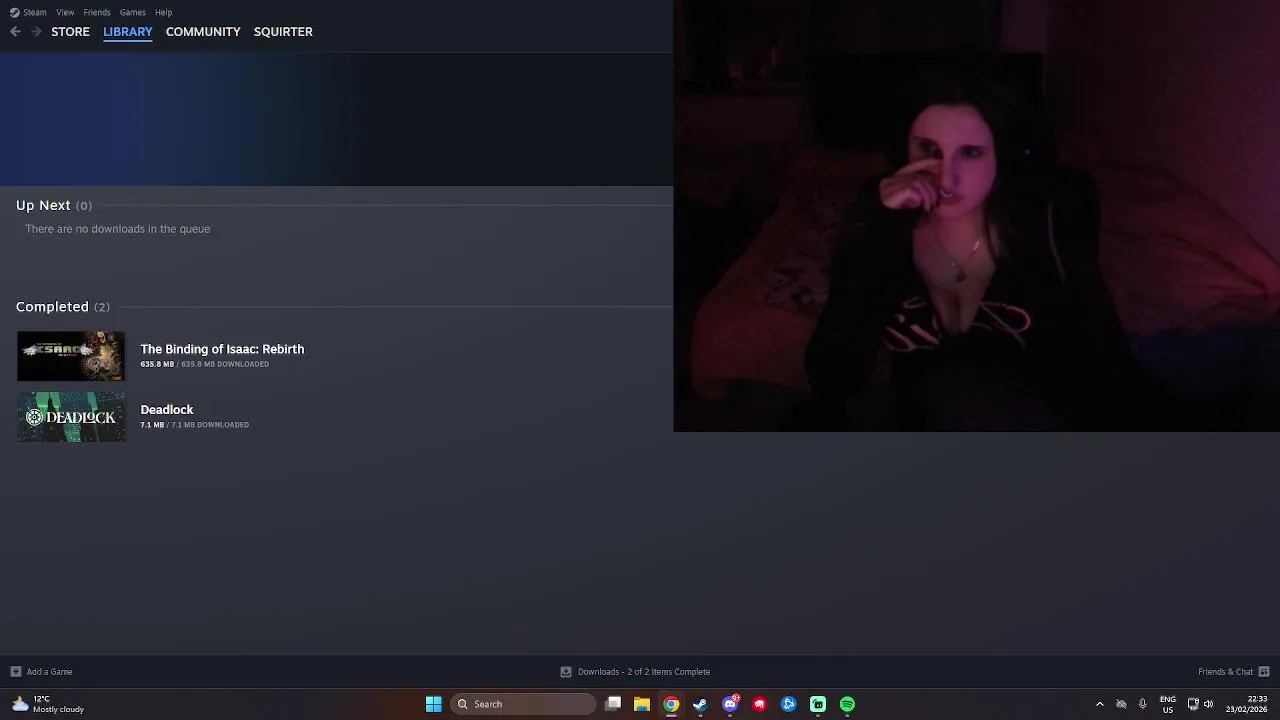The image size is (1280, 720).
Task: Open the Help menu
Action: point(164,12)
